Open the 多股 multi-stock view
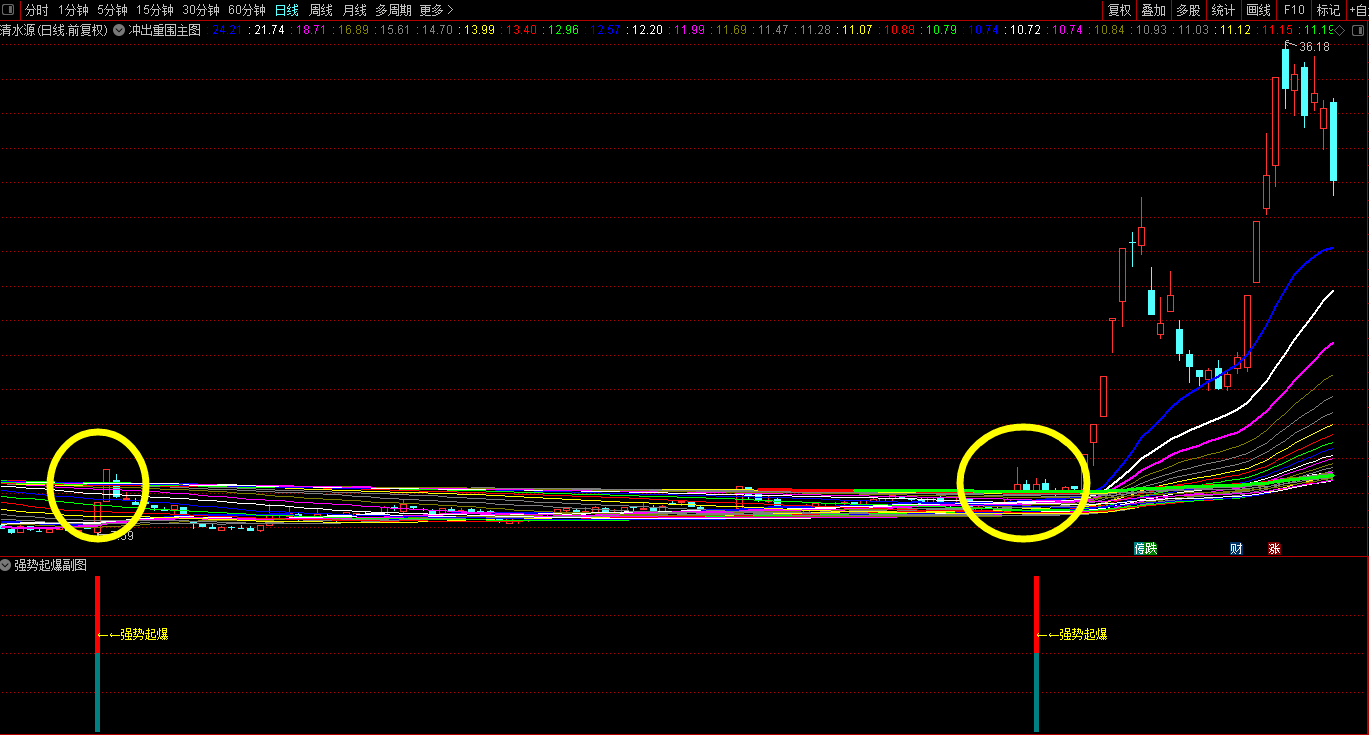 tap(1188, 10)
